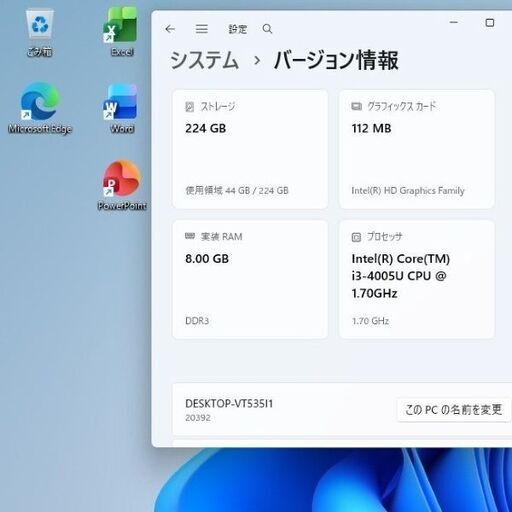Select 使用領域 44 GB / 224 GB text

click(237, 190)
